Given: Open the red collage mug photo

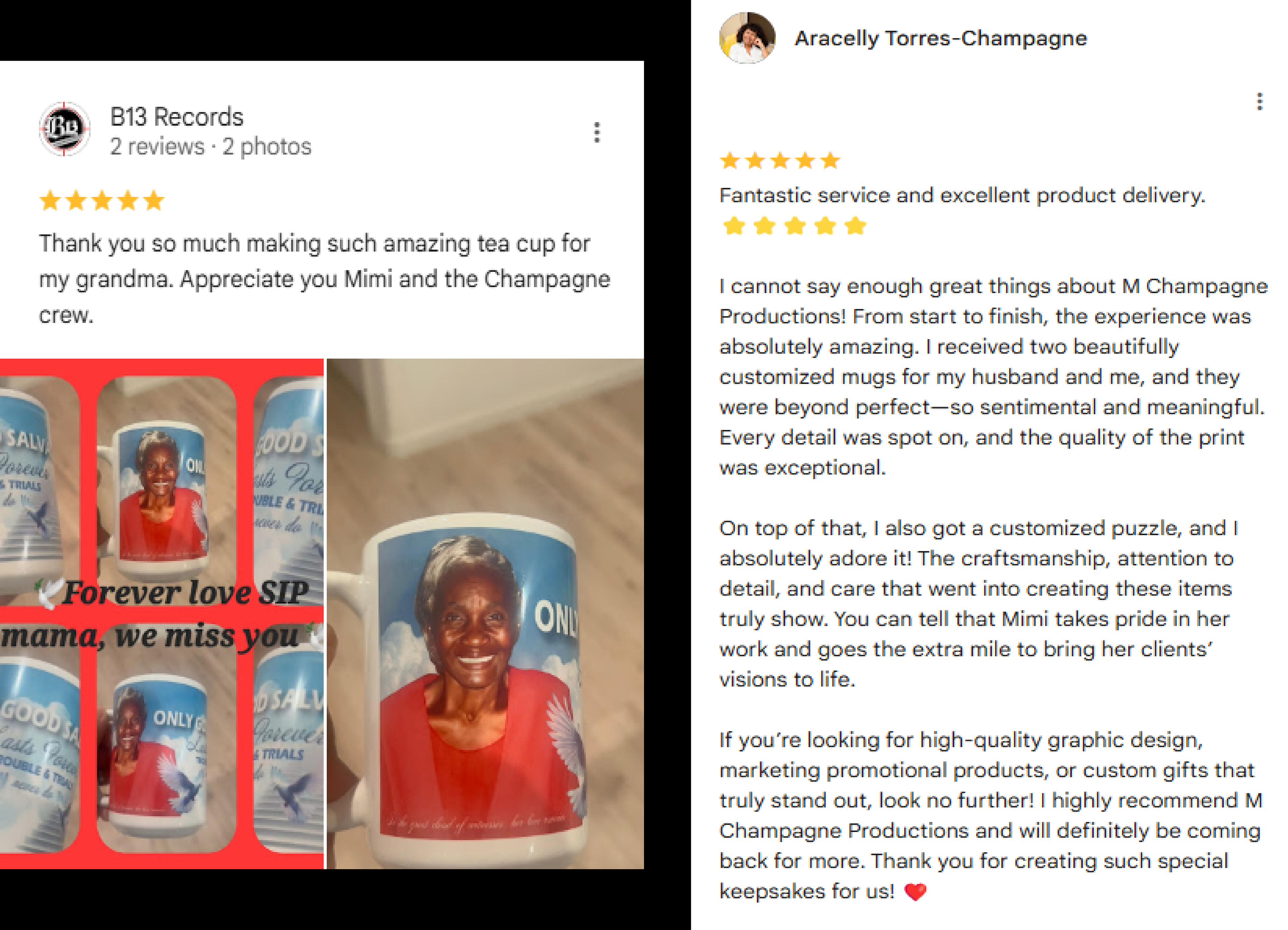Looking at the screenshot, I should pos(162,613).
